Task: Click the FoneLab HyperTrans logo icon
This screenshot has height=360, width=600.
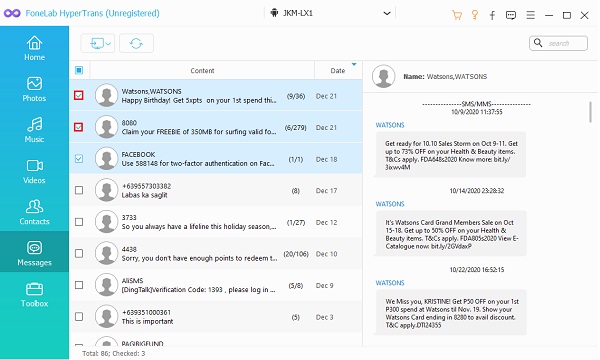Action: 12,13
